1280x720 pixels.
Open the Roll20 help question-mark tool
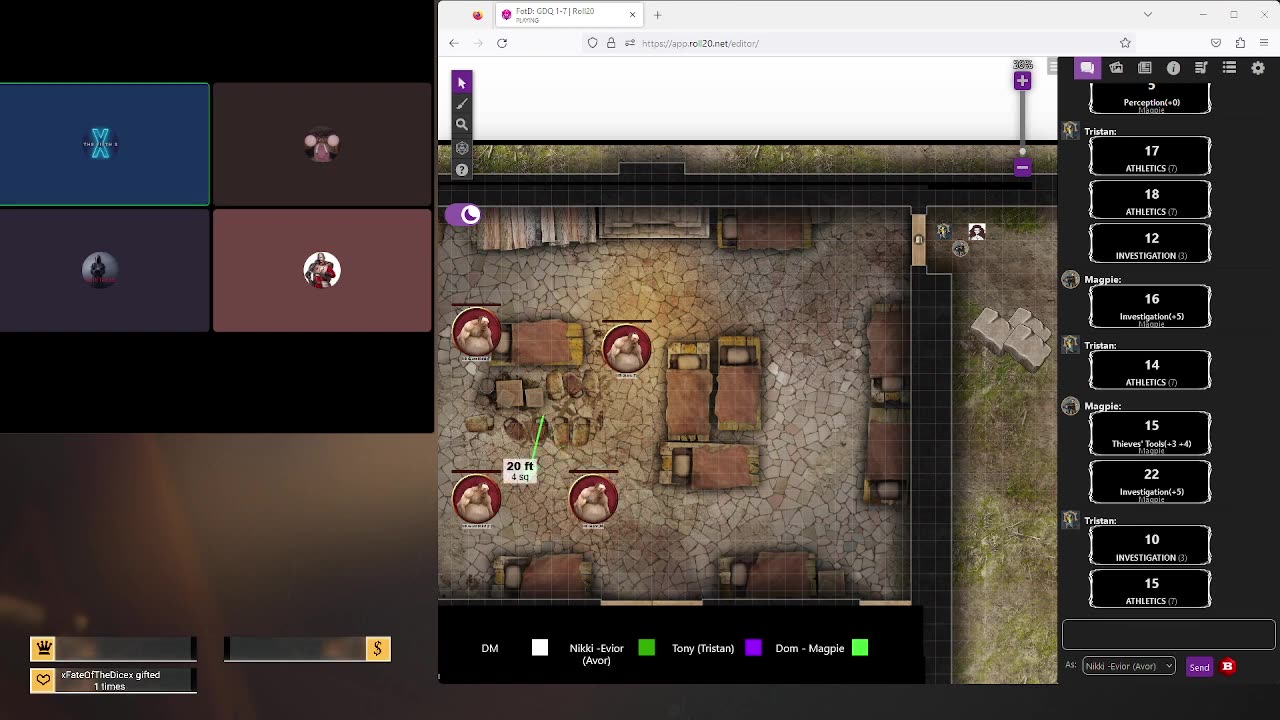(461, 169)
